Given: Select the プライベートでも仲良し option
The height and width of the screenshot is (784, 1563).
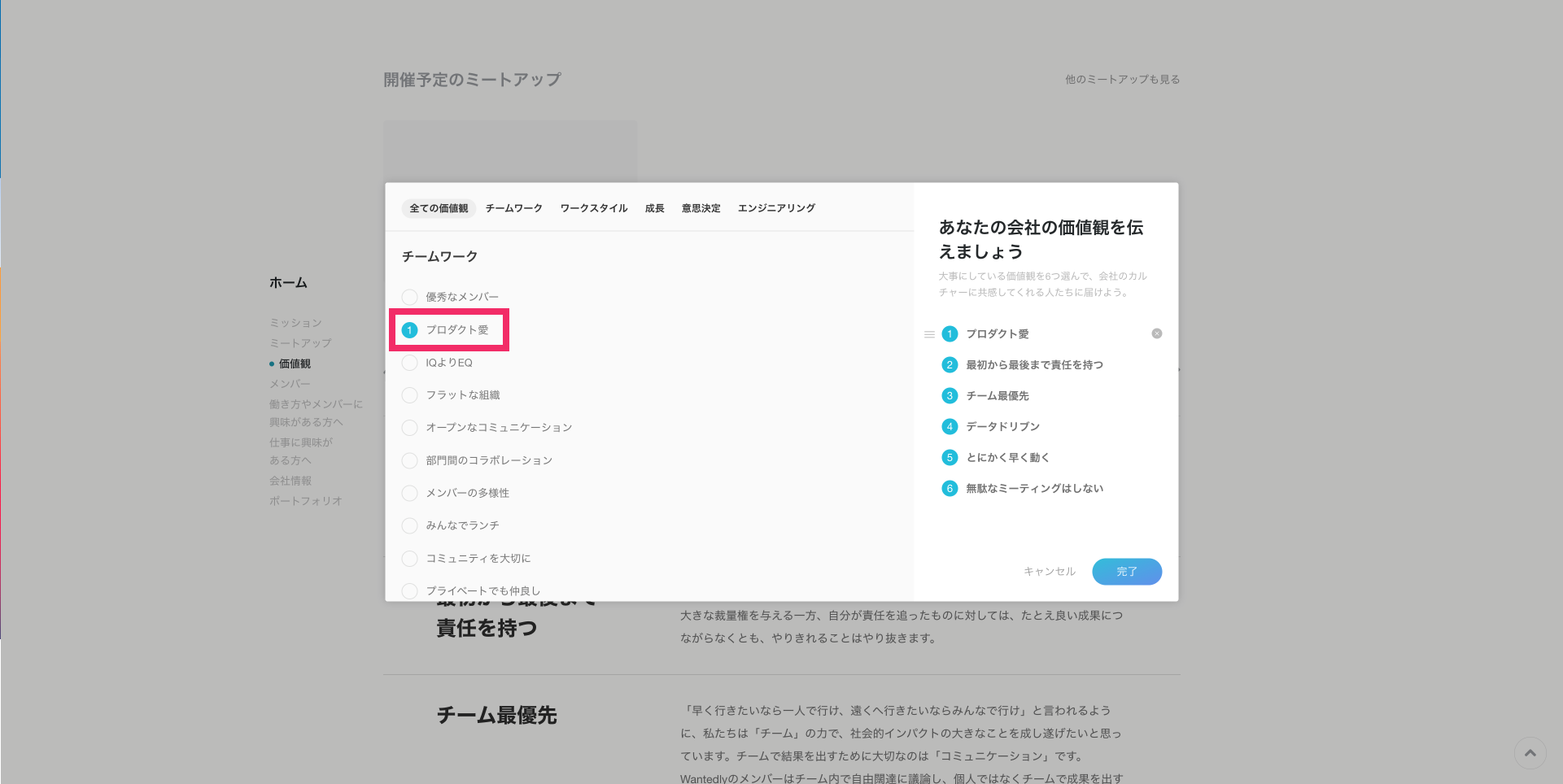Looking at the screenshot, I should point(471,591).
